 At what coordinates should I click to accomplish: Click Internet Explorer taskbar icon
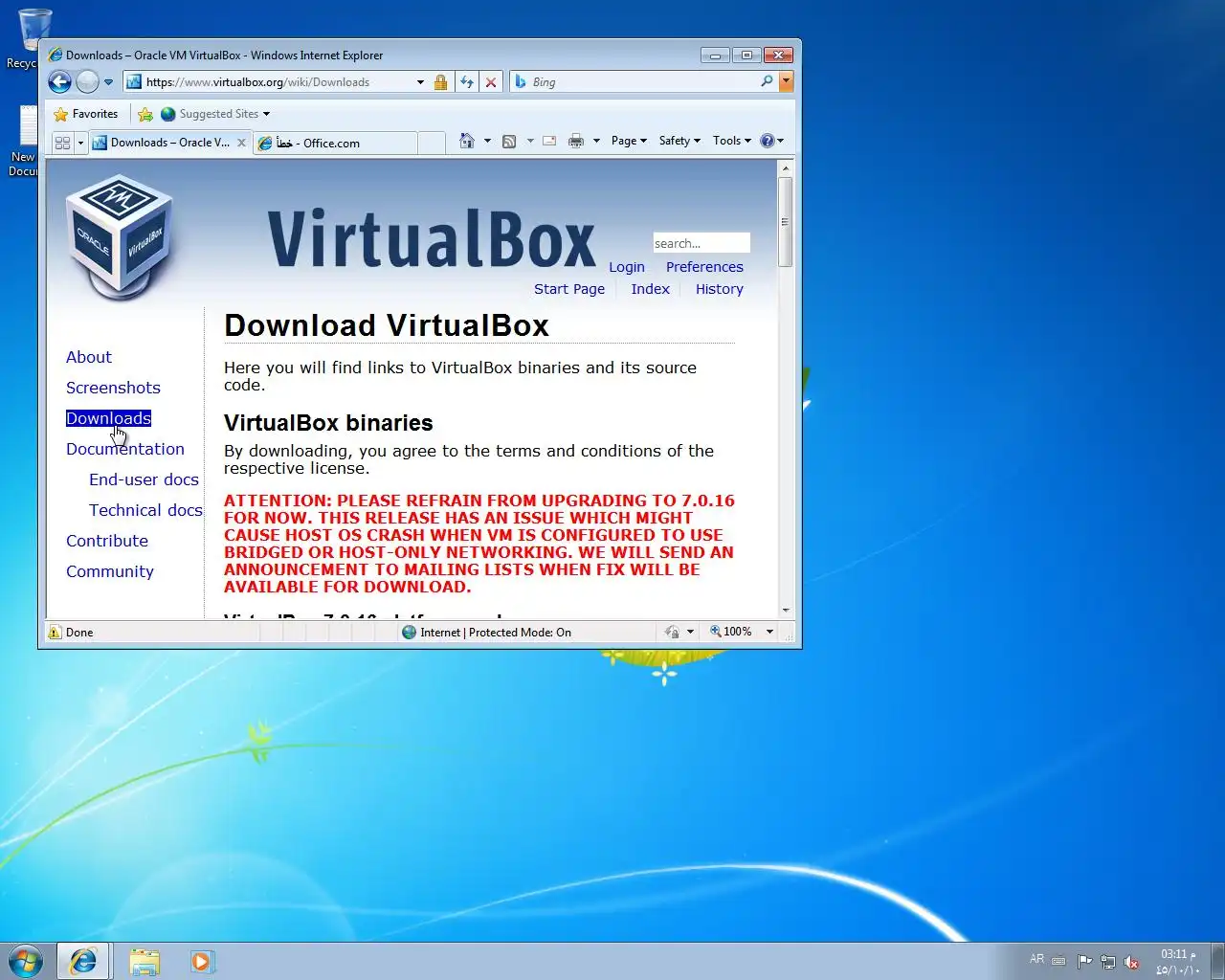pyautogui.click(x=83, y=961)
